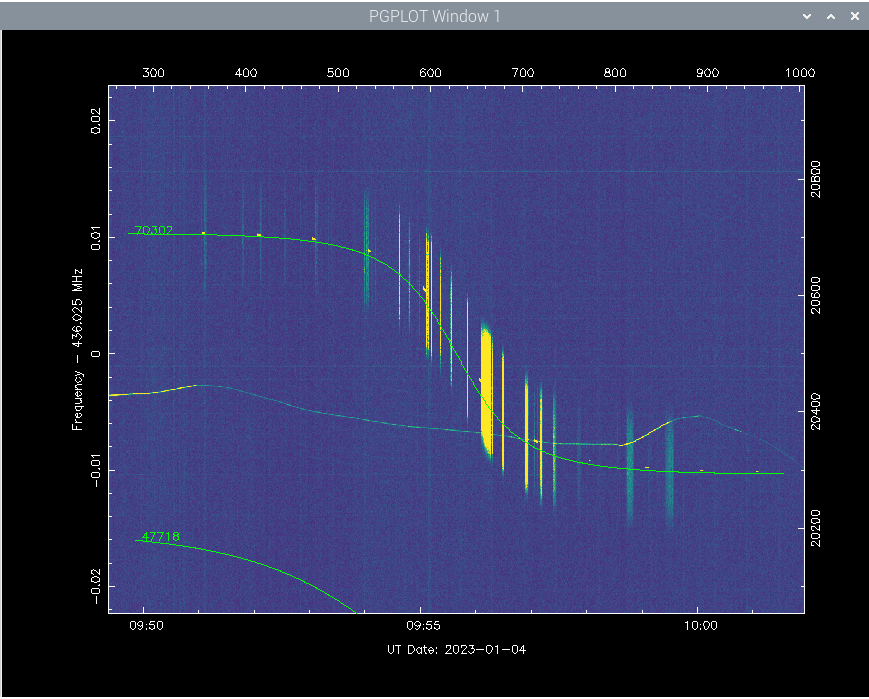Click the top axis value 600
869x699 pixels.
[x=431, y=73]
